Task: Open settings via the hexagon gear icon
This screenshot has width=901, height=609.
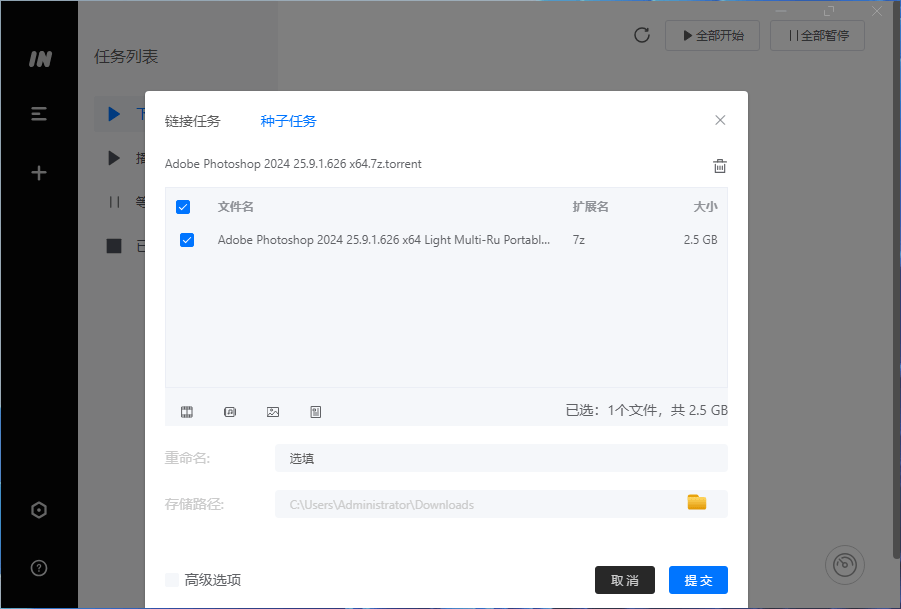Action: [x=38, y=510]
